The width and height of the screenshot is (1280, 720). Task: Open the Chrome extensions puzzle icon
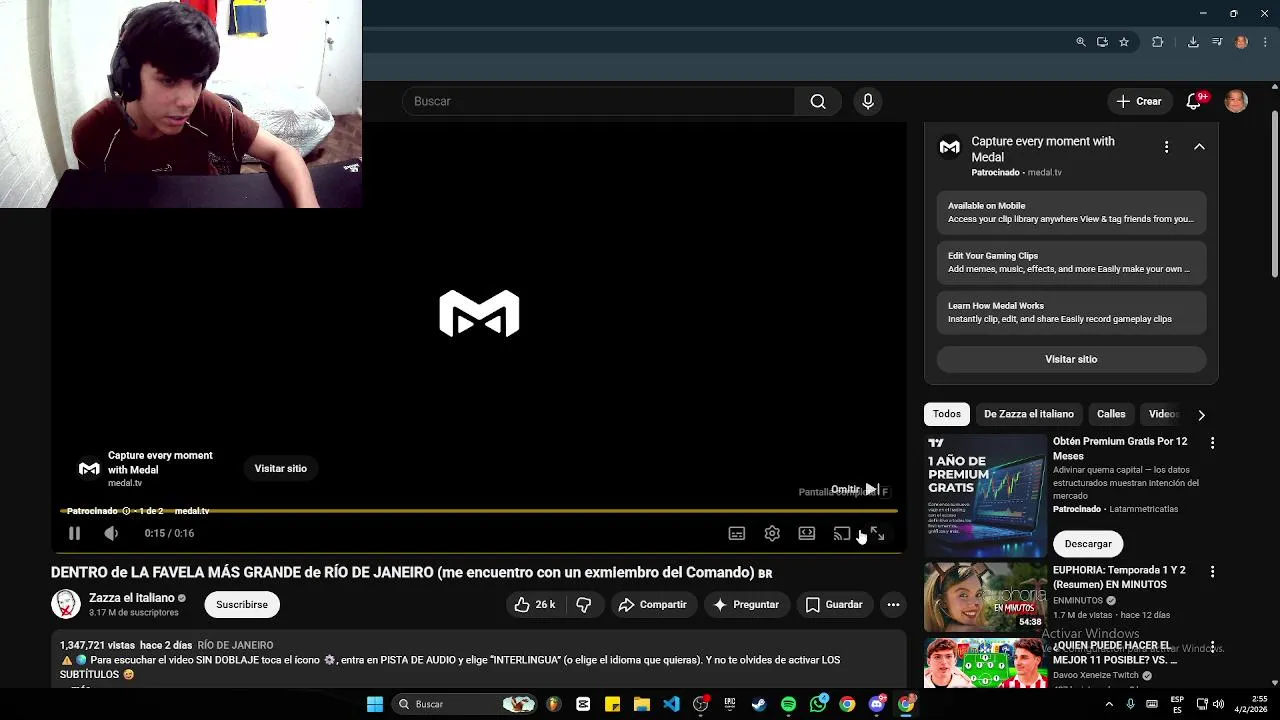[x=1158, y=42]
